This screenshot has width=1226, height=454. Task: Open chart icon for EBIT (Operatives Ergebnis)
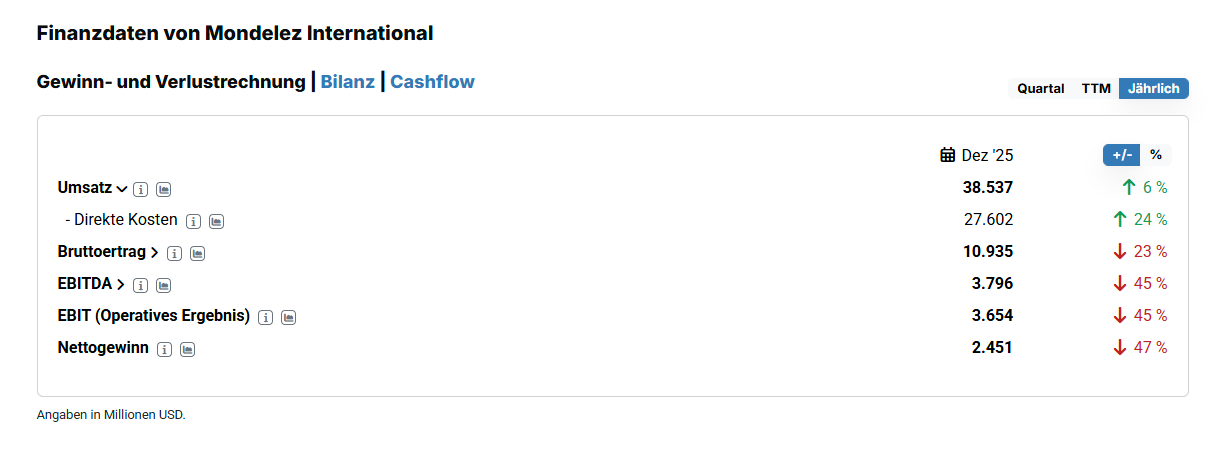(289, 317)
